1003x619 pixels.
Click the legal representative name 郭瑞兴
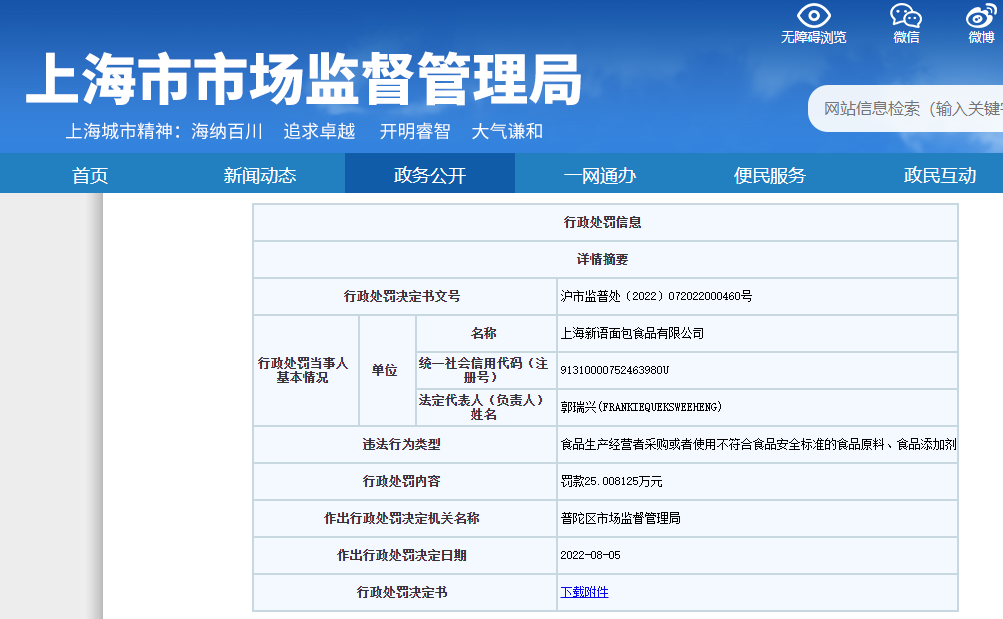641,407
